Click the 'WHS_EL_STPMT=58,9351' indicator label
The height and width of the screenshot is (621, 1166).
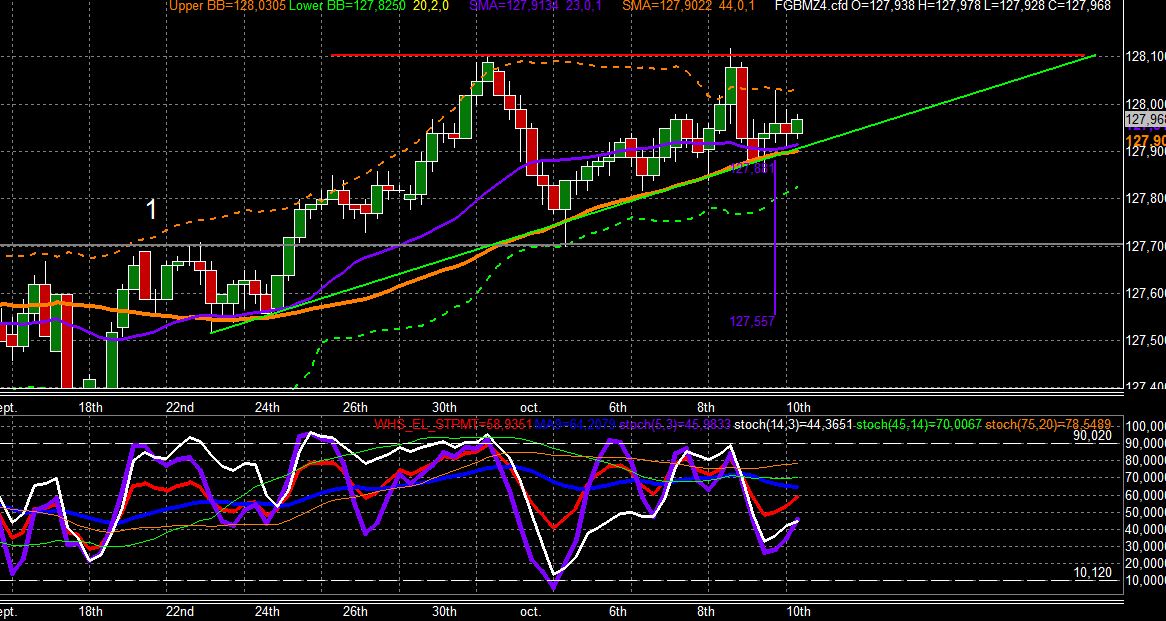click(452, 425)
